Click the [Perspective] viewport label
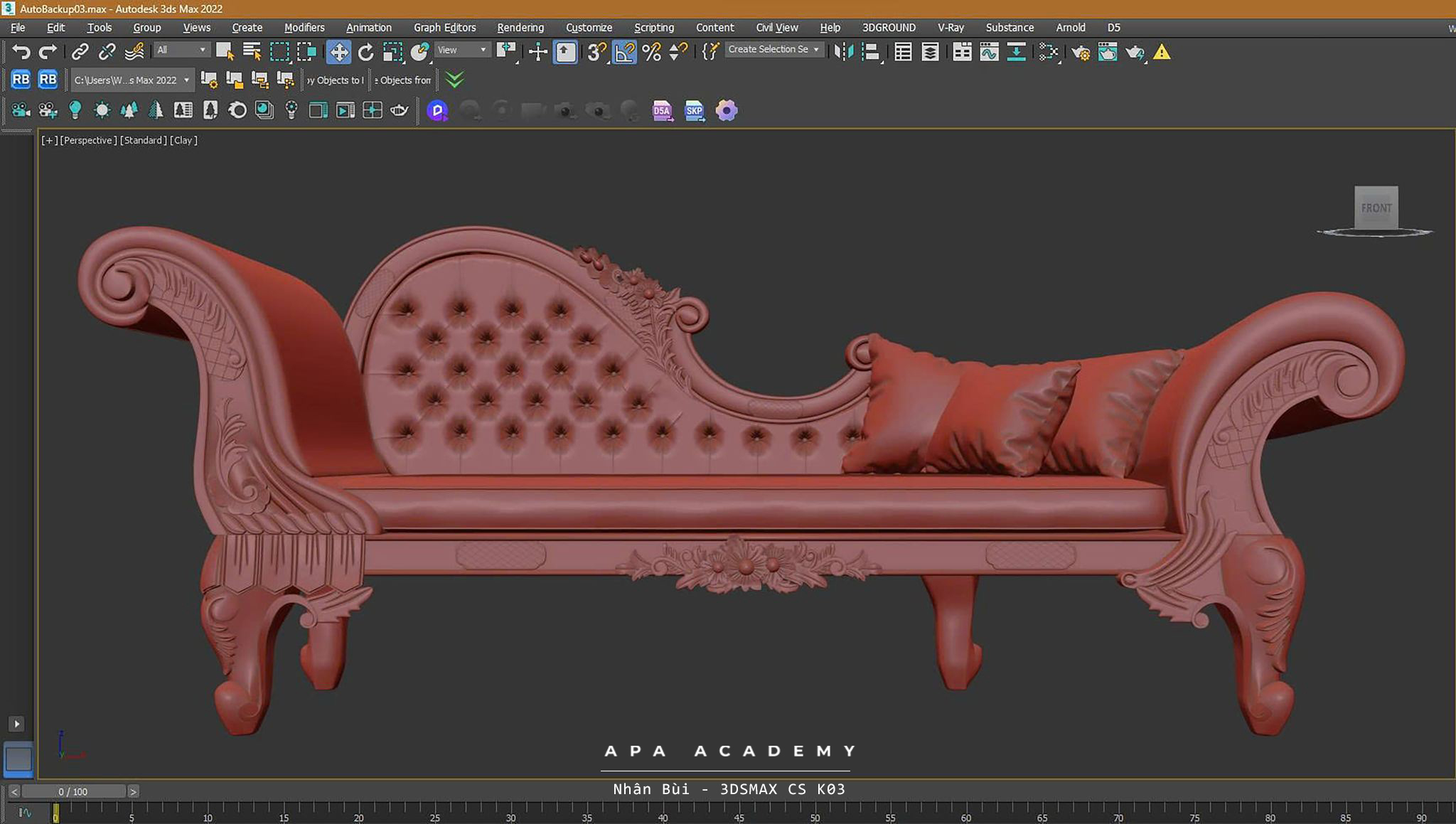 click(x=88, y=140)
